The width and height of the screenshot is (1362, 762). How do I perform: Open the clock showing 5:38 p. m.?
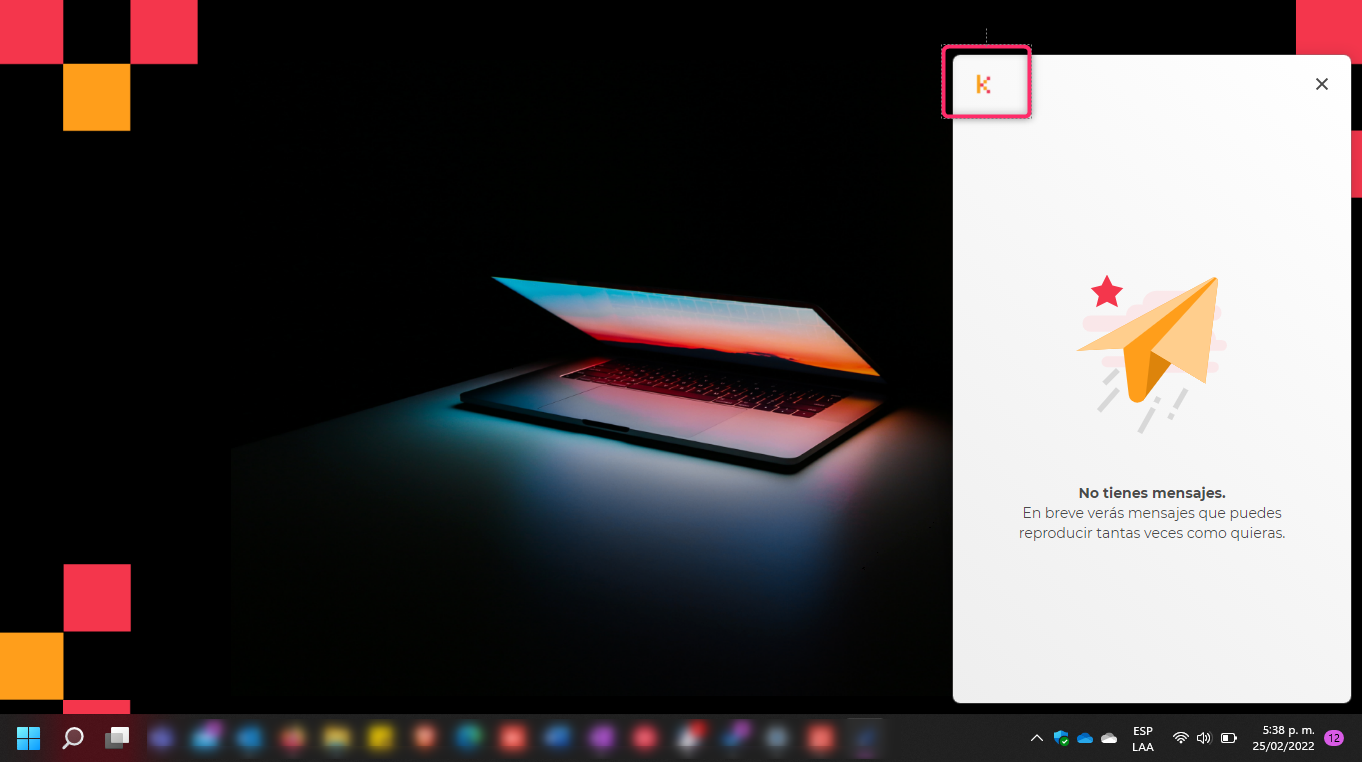coord(1288,738)
